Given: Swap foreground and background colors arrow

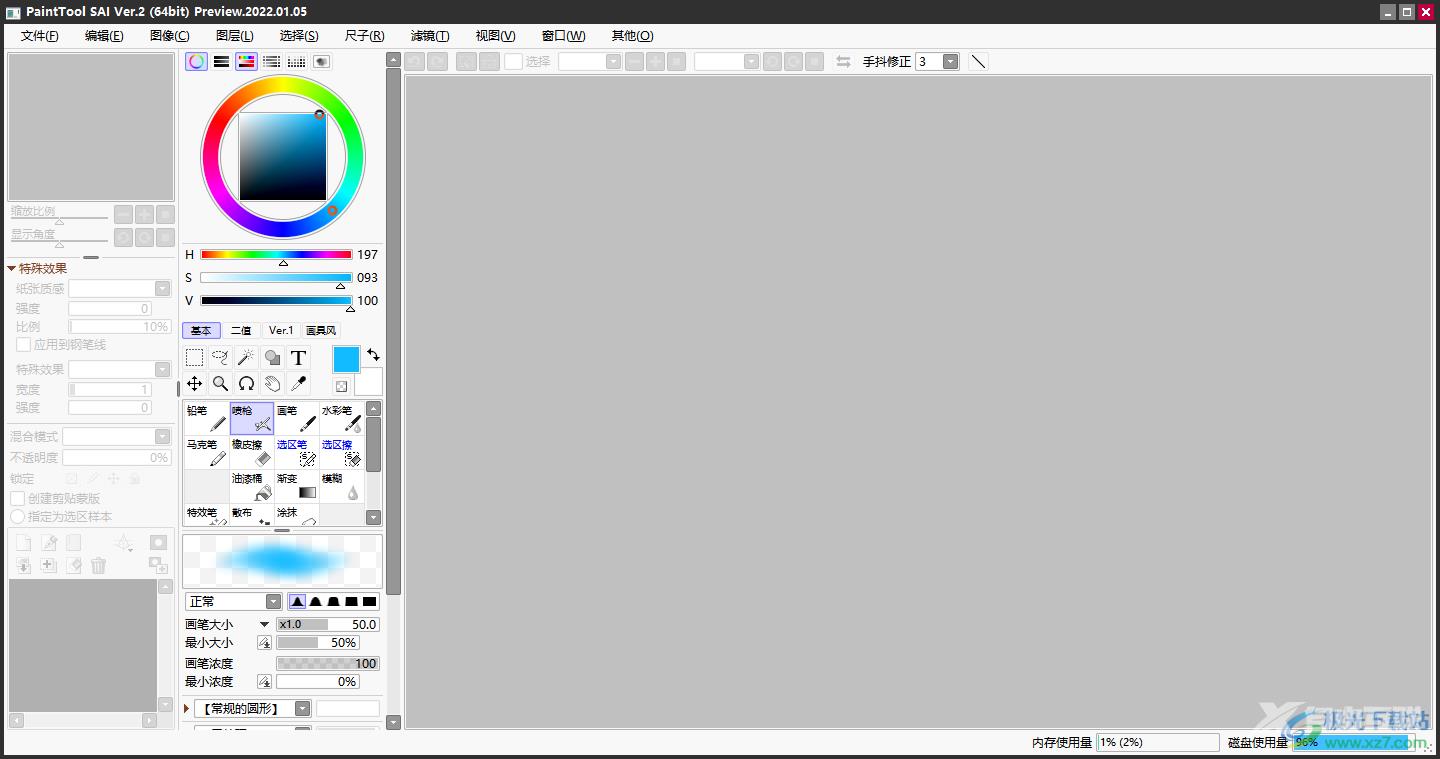Looking at the screenshot, I should coord(373,355).
